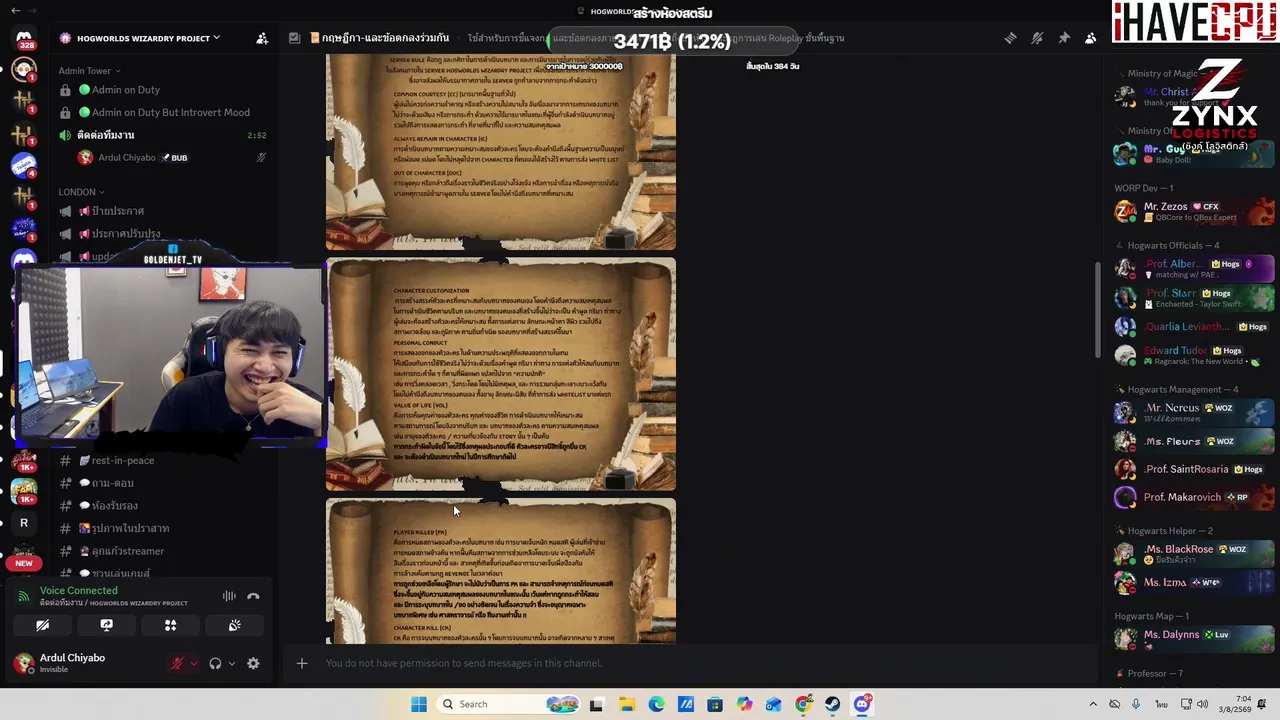The image size is (1280, 720).
Task: Open Ms. Izma member profile
Action: click(1194, 582)
